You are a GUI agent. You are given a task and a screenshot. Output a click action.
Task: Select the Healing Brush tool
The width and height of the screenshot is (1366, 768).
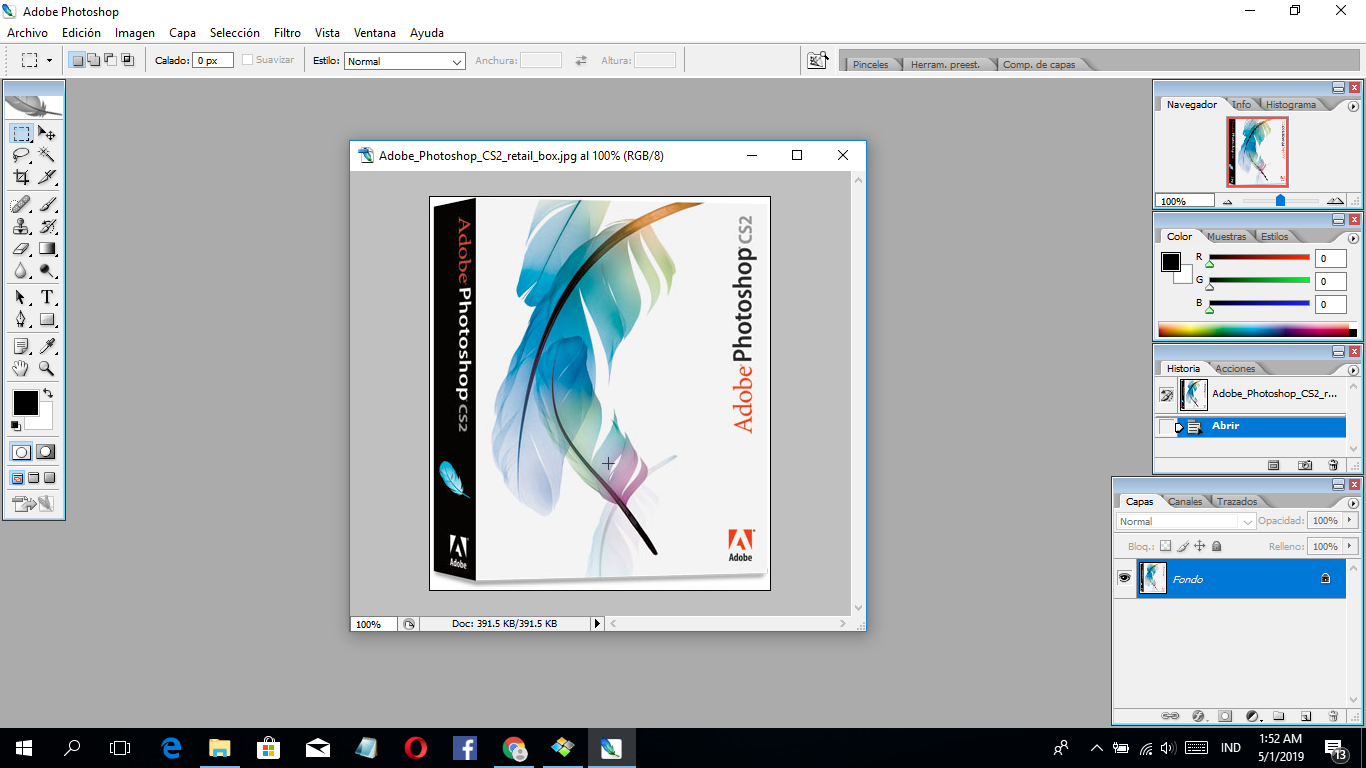coord(21,205)
